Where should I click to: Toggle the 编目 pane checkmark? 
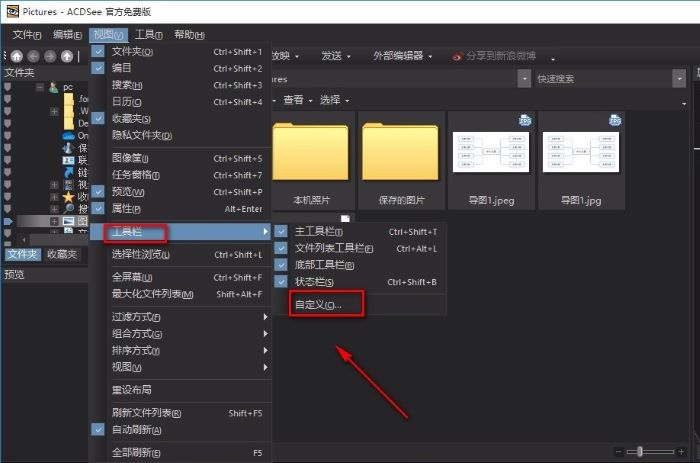point(98,68)
